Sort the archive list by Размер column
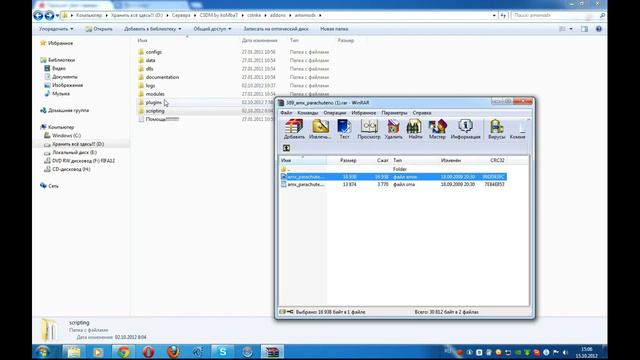 348,160
